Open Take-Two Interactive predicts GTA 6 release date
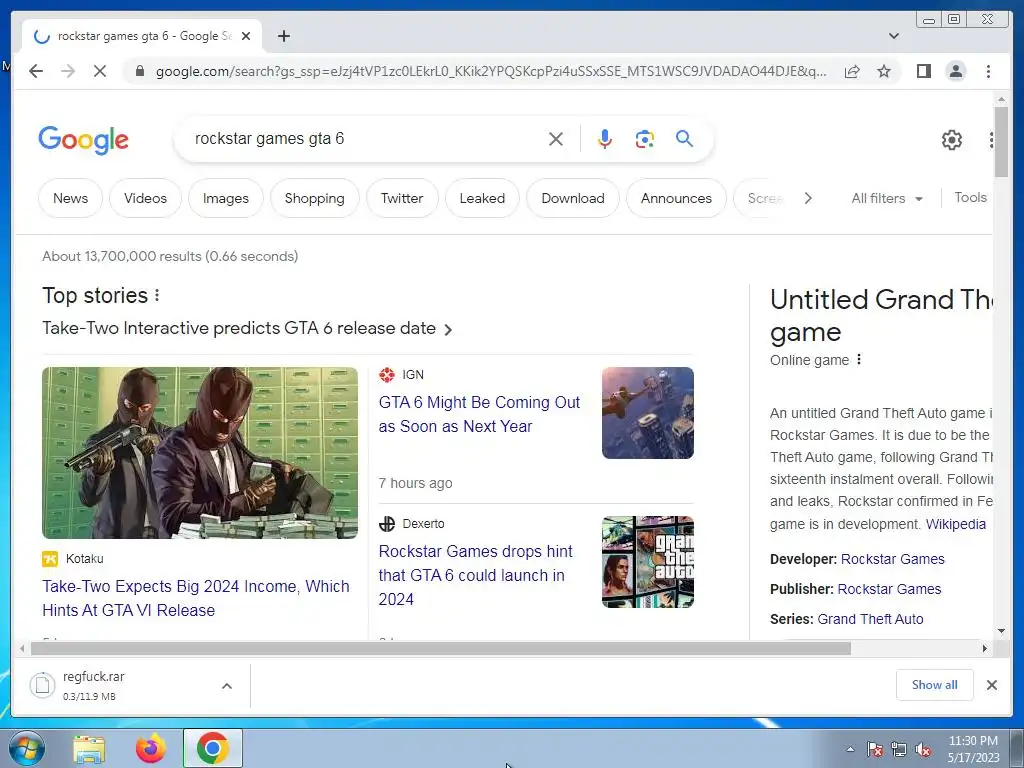The width and height of the screenshot is (1024, 768). (x=247, y=328)
